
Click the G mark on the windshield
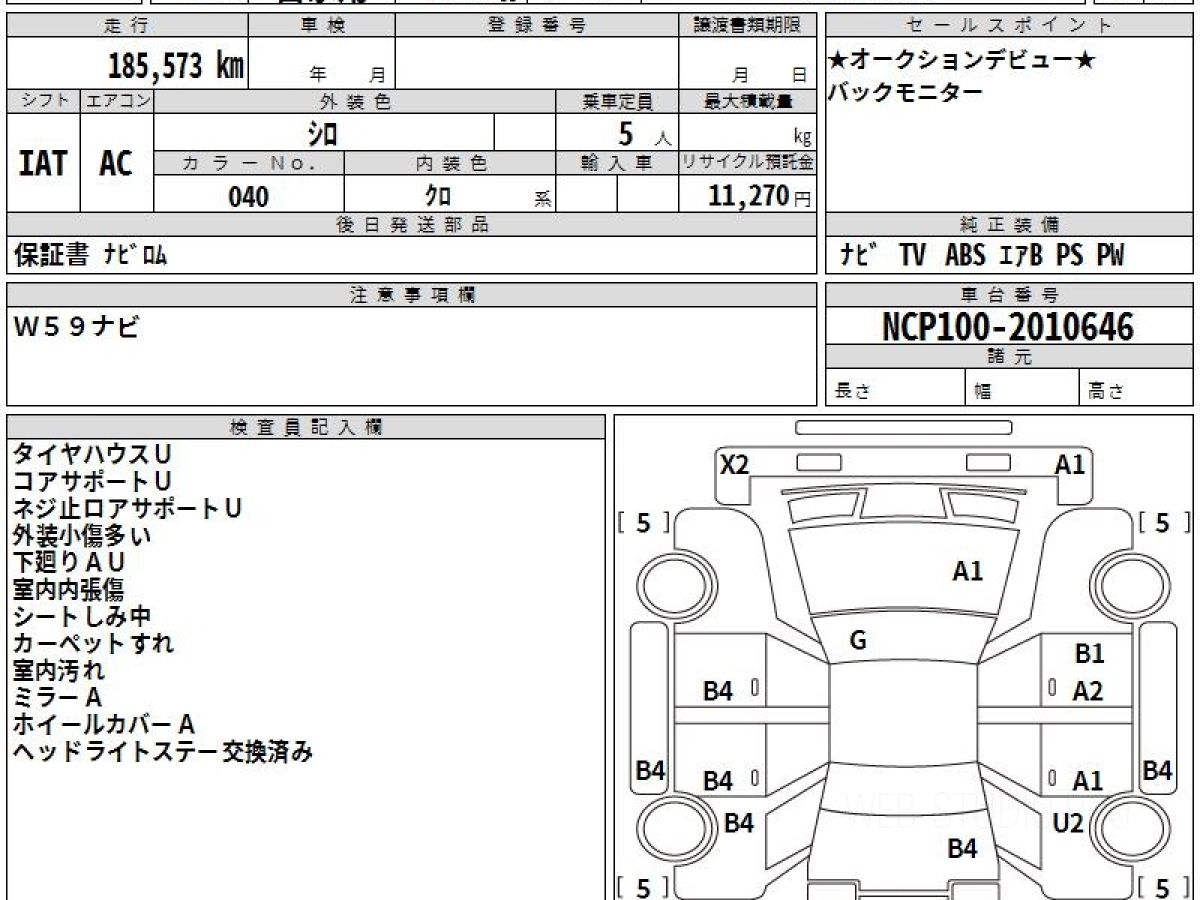858,641
